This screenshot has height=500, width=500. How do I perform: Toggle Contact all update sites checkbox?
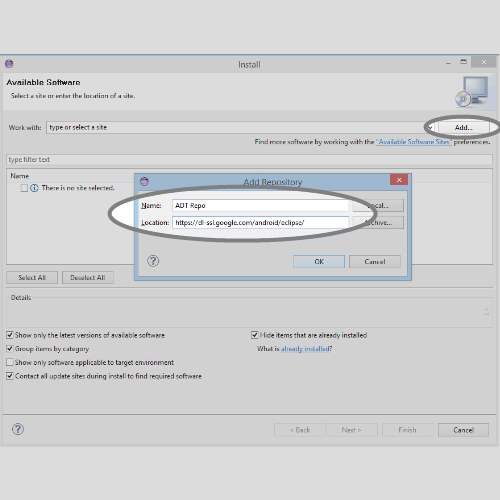click(x=10, y=376)
